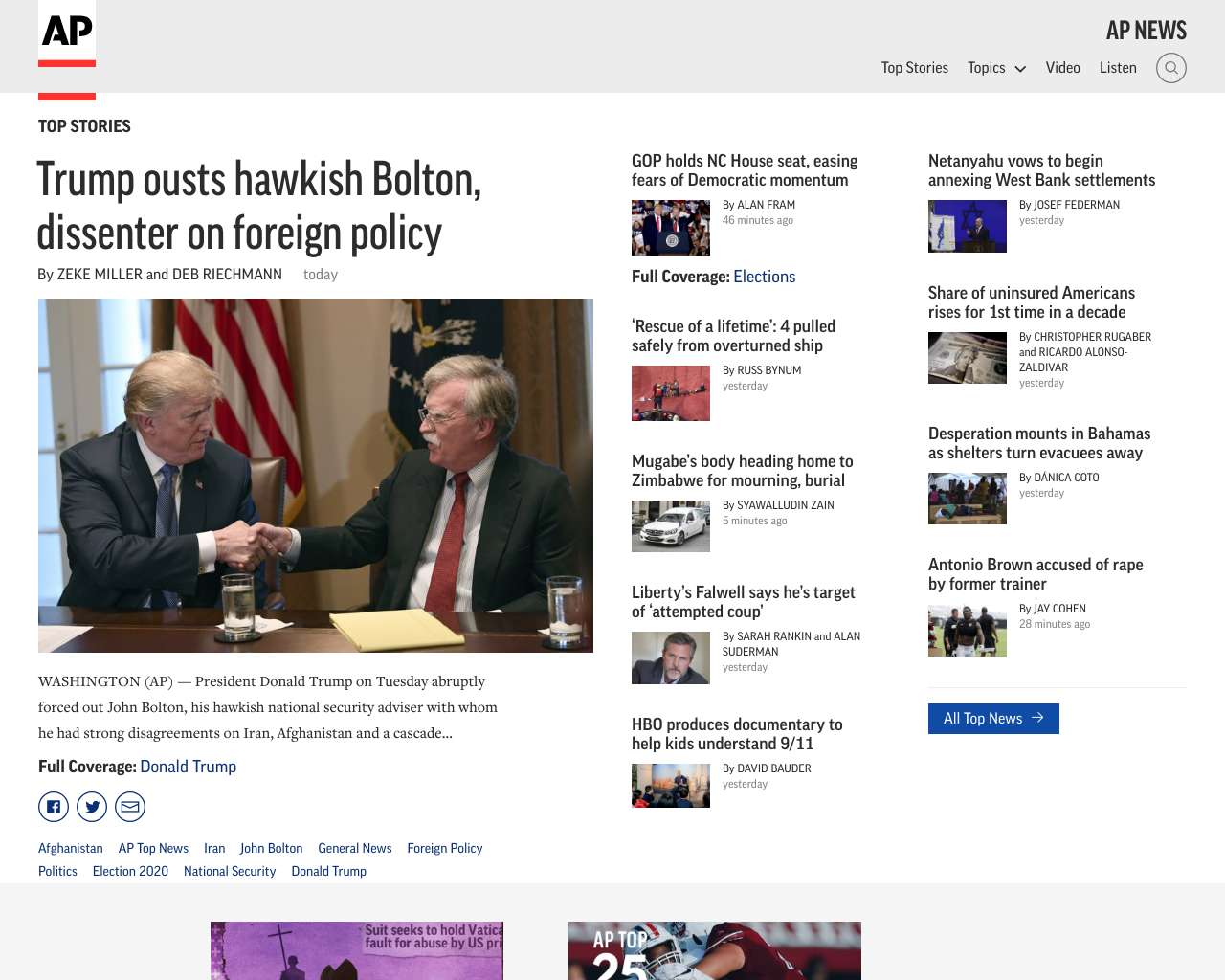
Task: Select the Foreign Policy tag
Action: point(445,848)
